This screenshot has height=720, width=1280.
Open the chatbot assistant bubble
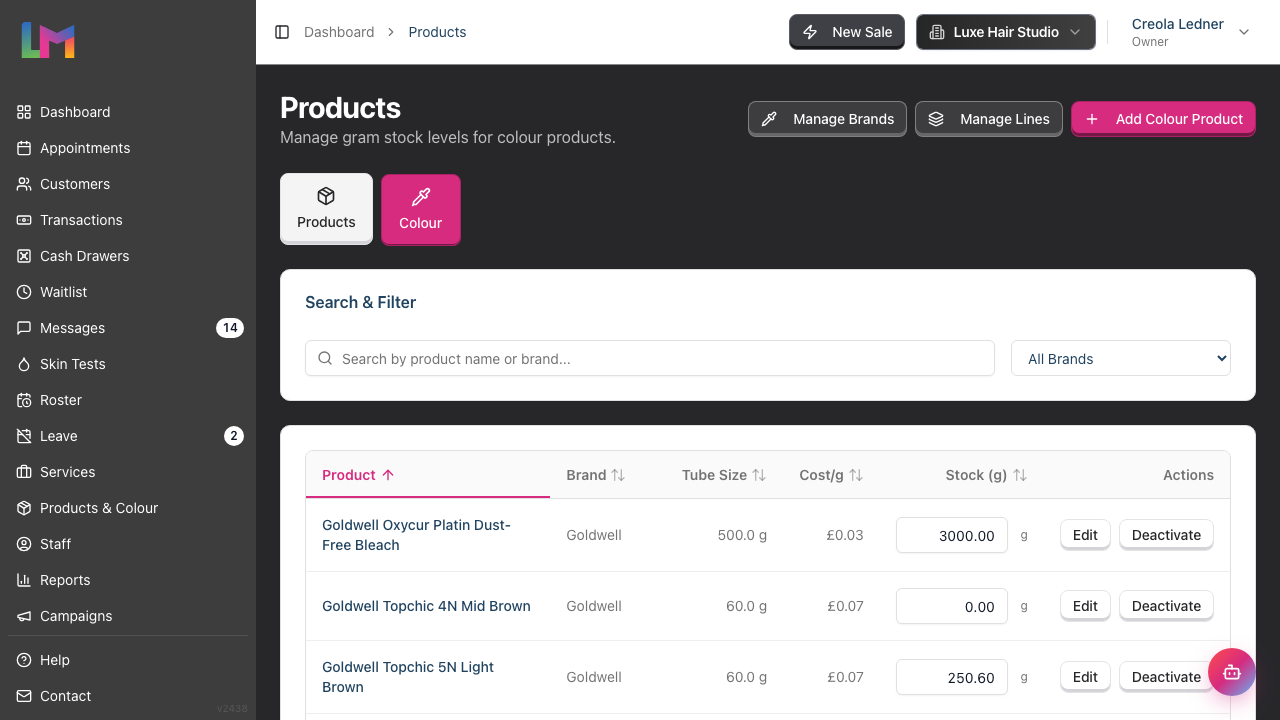point(1231,672)
